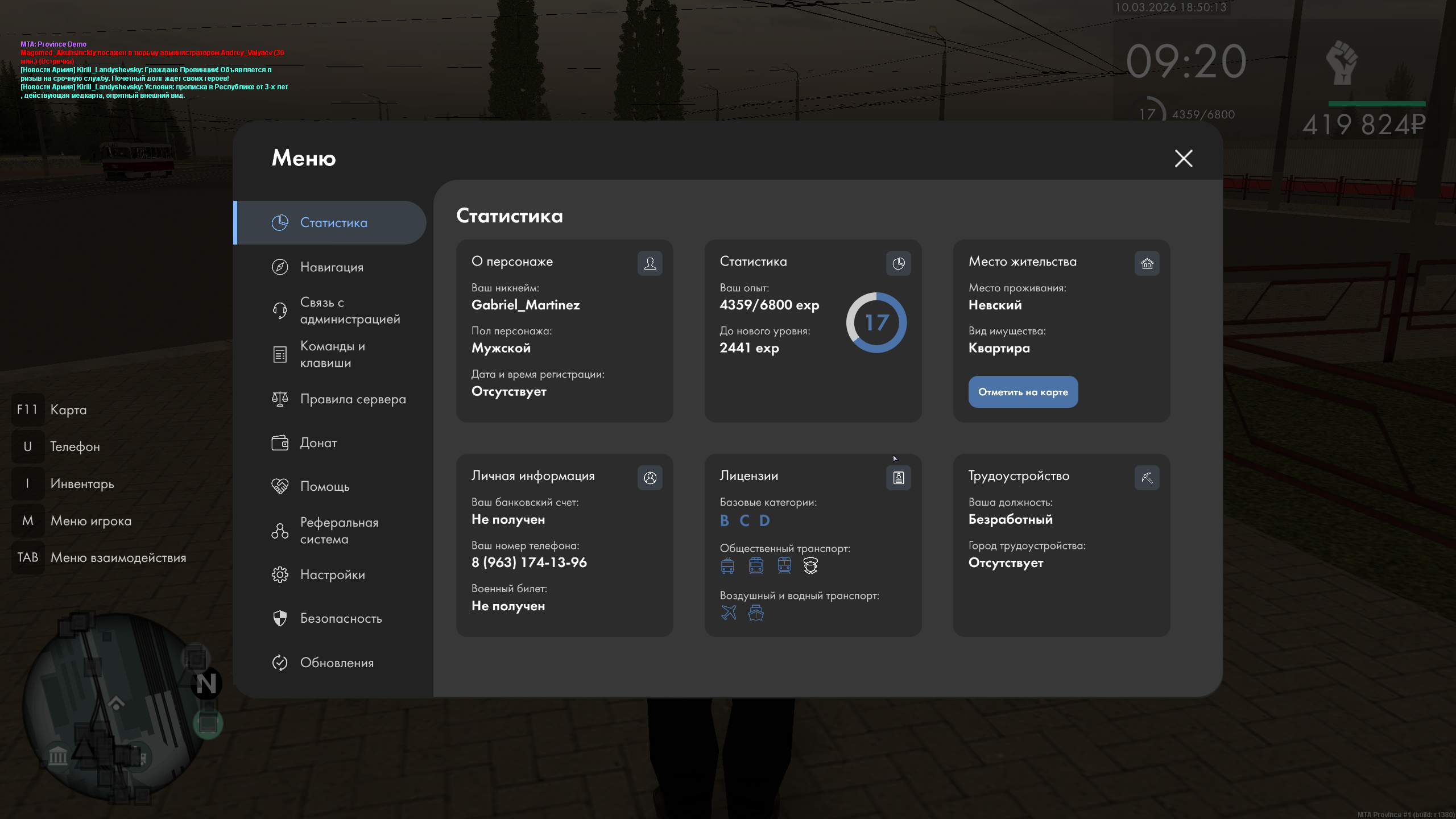Screen dimensions: 1456x819
Task: Close the Меню window with X
Action: coord(1184,158)
